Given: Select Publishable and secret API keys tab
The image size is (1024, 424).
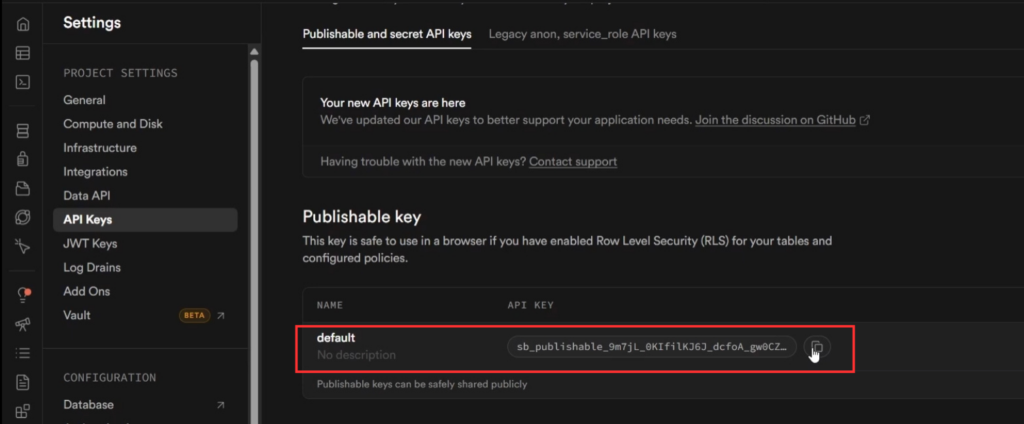Looking at the screenshot, I should click(x=386, y=34).
